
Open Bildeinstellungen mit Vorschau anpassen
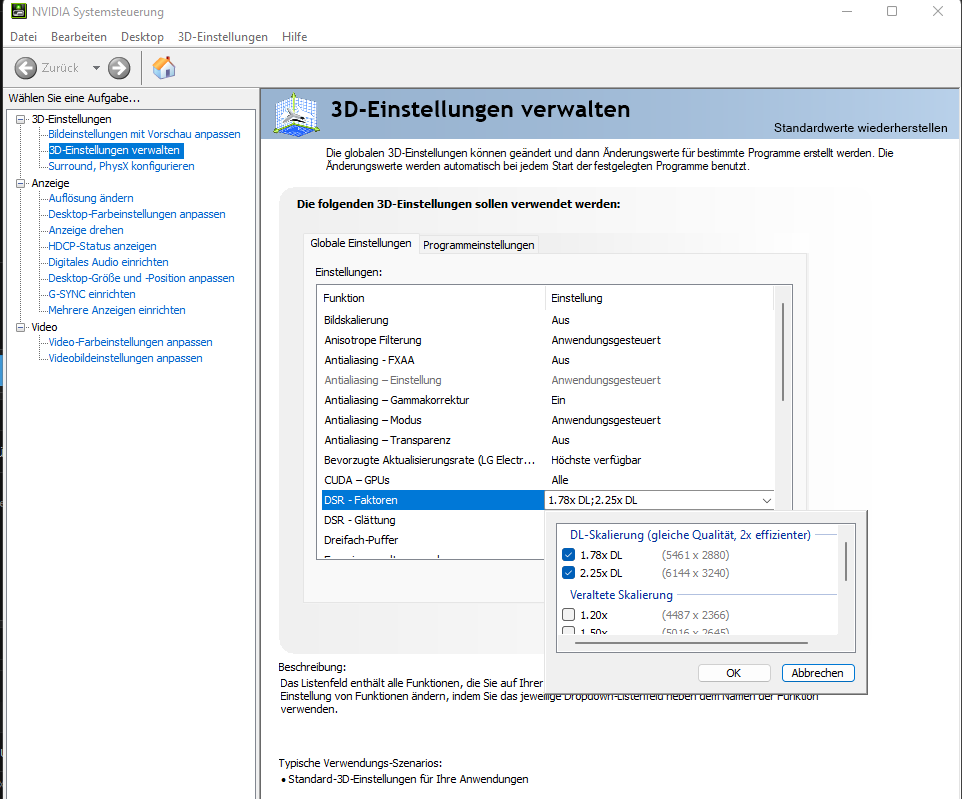[144, 134]
